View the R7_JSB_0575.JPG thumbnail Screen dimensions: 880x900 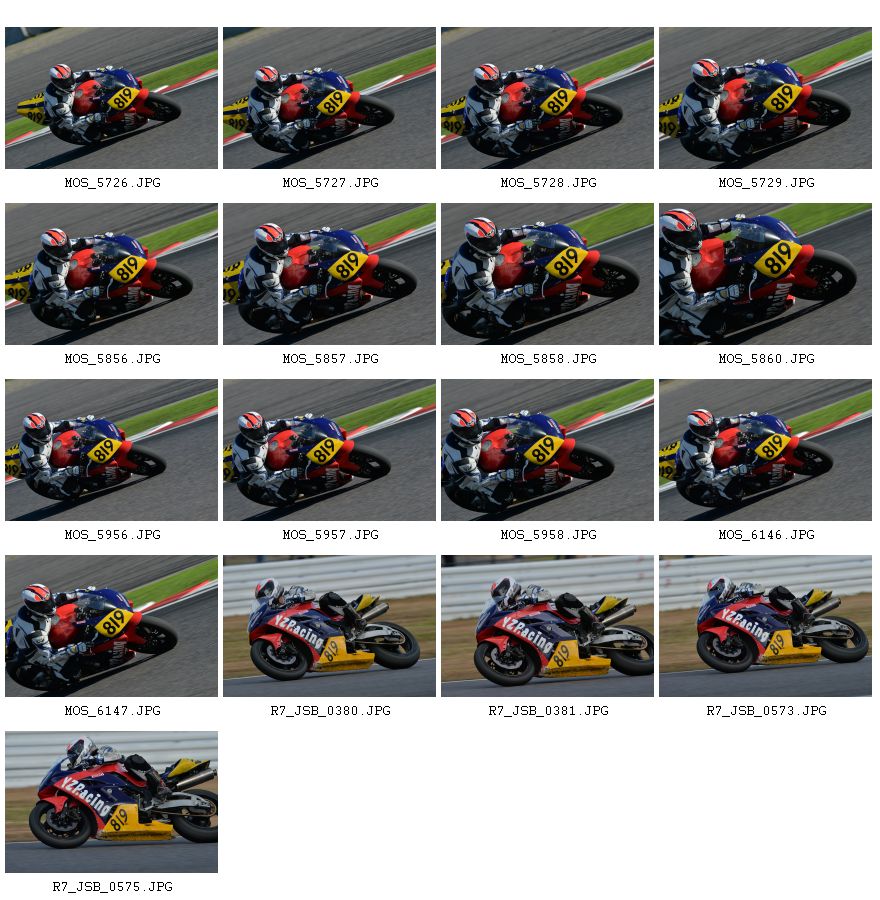coord(111,802)
